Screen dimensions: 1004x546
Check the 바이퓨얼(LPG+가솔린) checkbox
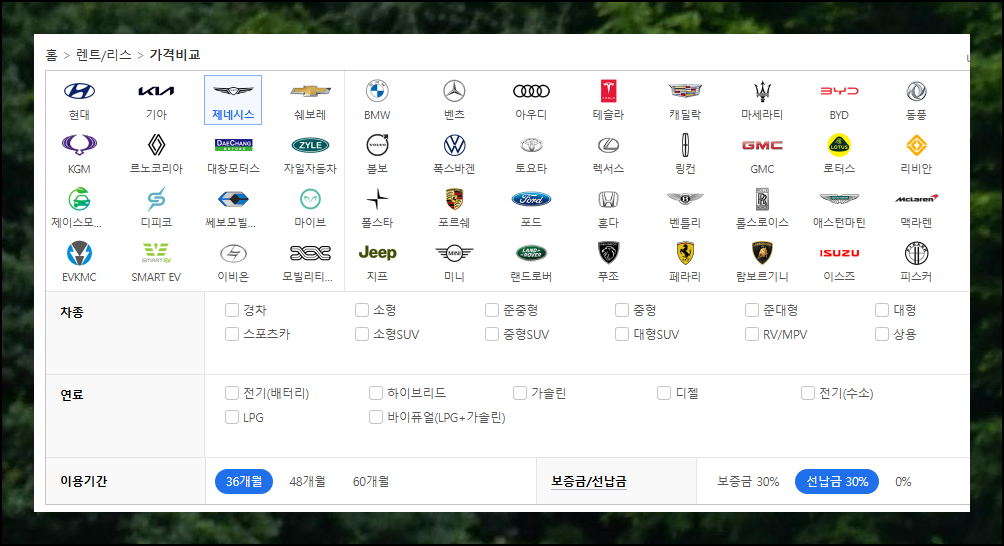tap(376, 417)
